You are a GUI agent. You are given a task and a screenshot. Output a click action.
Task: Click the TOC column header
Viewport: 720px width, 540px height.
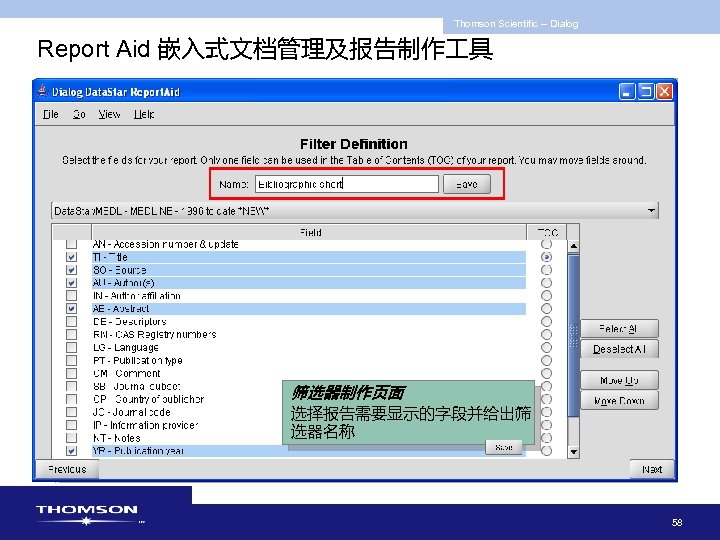(x=546, y=232)
